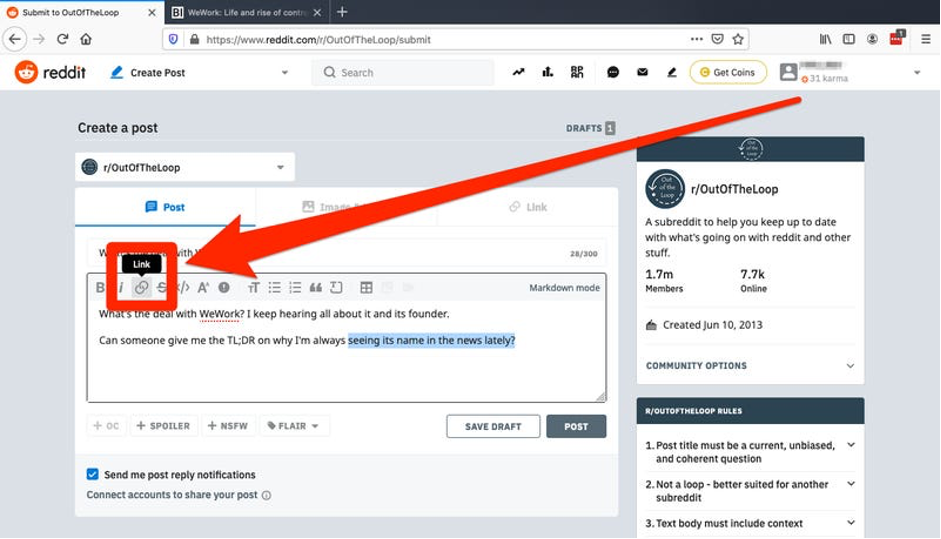Open Reddit chat from the header
Image resolution: width=941 pixels, height=539 pixels.
613,72
